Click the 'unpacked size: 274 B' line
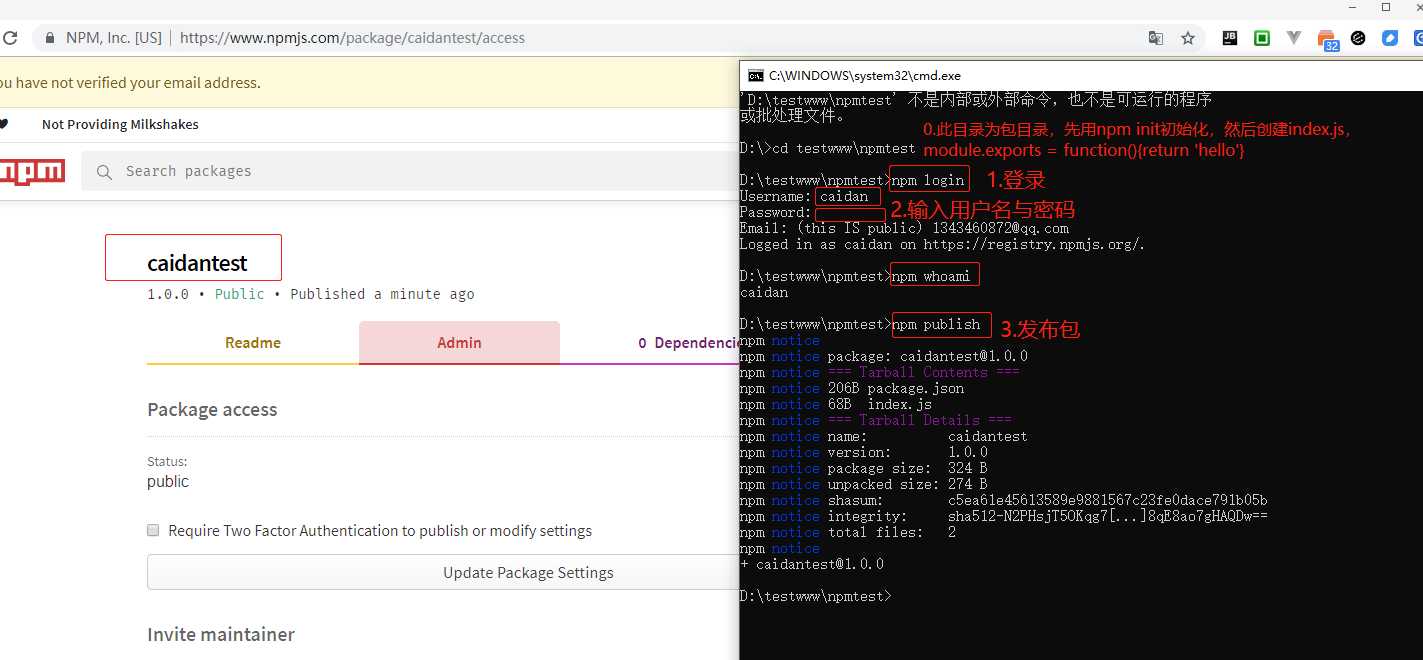The height and width of the screenshot is (660, 1423). 864,484
